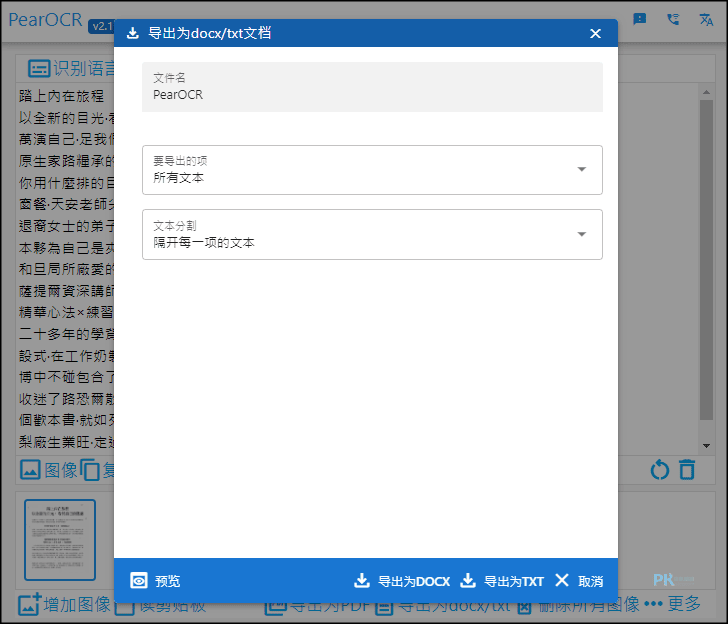Edit the 文件名 field containing PearOCR
Image resolution: width=728 pixels, height=624 pixels.
click(372, 87)
